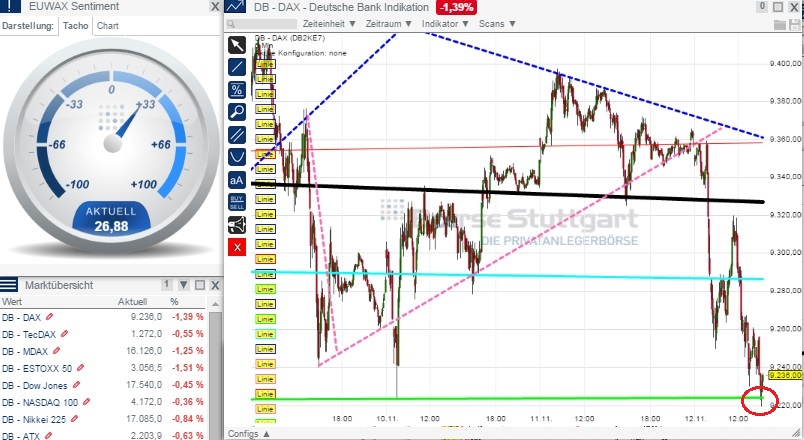804x440 pixels.
Task: Maximize the Marktübersicht panel
Action: click(x=200, y=285)
